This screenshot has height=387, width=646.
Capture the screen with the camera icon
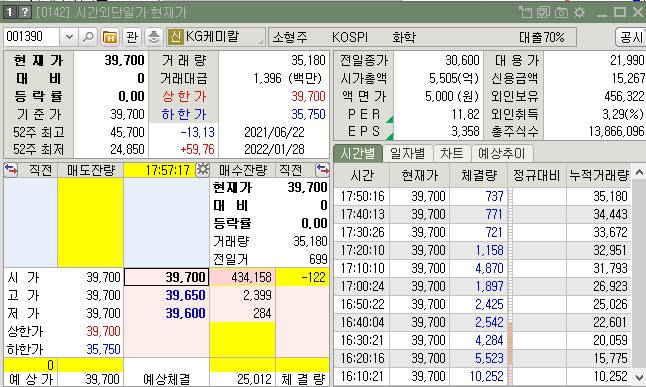click(561, 12)
